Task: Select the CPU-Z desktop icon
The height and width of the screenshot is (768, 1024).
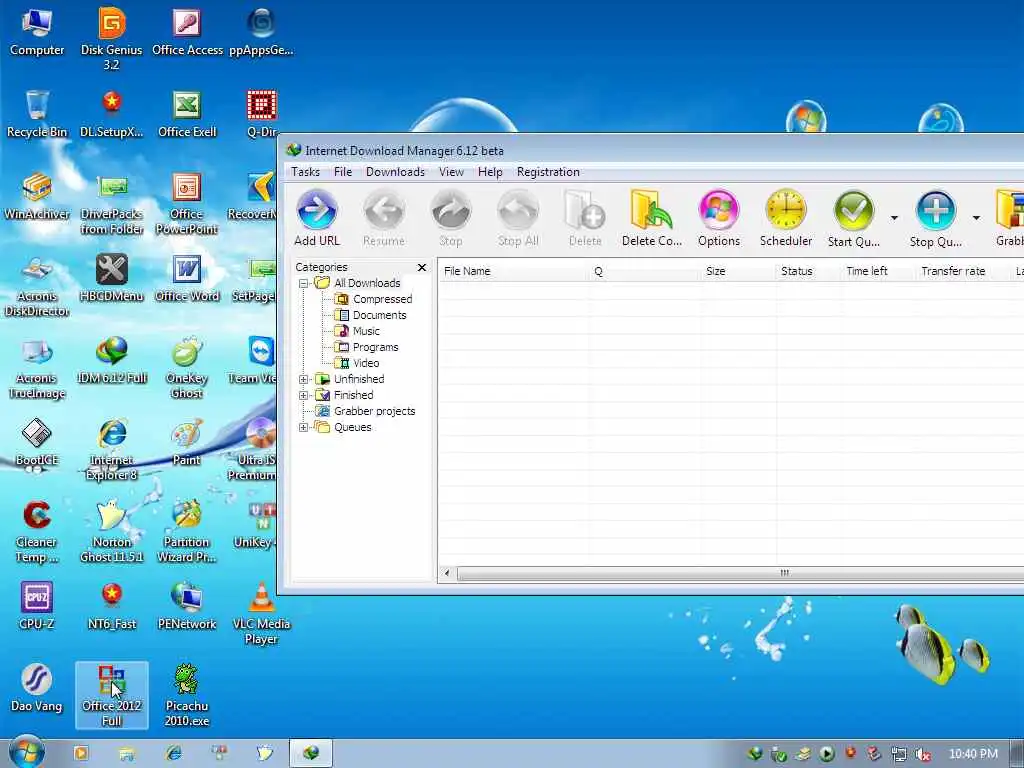Action: point(37,605)
